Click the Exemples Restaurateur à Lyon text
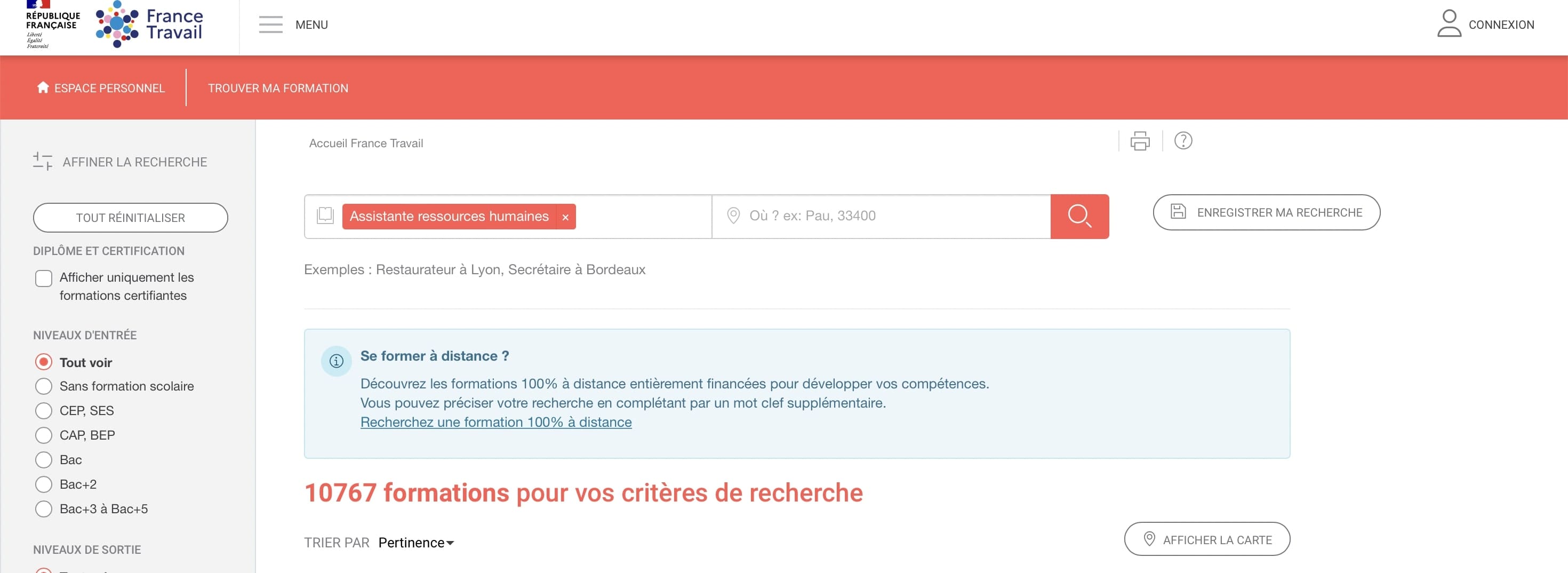This screenshot has height=573, width=1568. [474, 269]
